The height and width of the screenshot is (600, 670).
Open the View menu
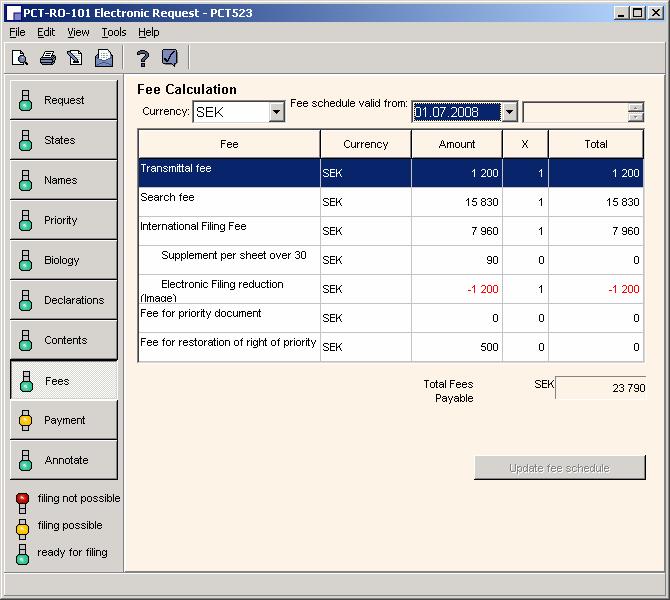[x=78, y=32]
